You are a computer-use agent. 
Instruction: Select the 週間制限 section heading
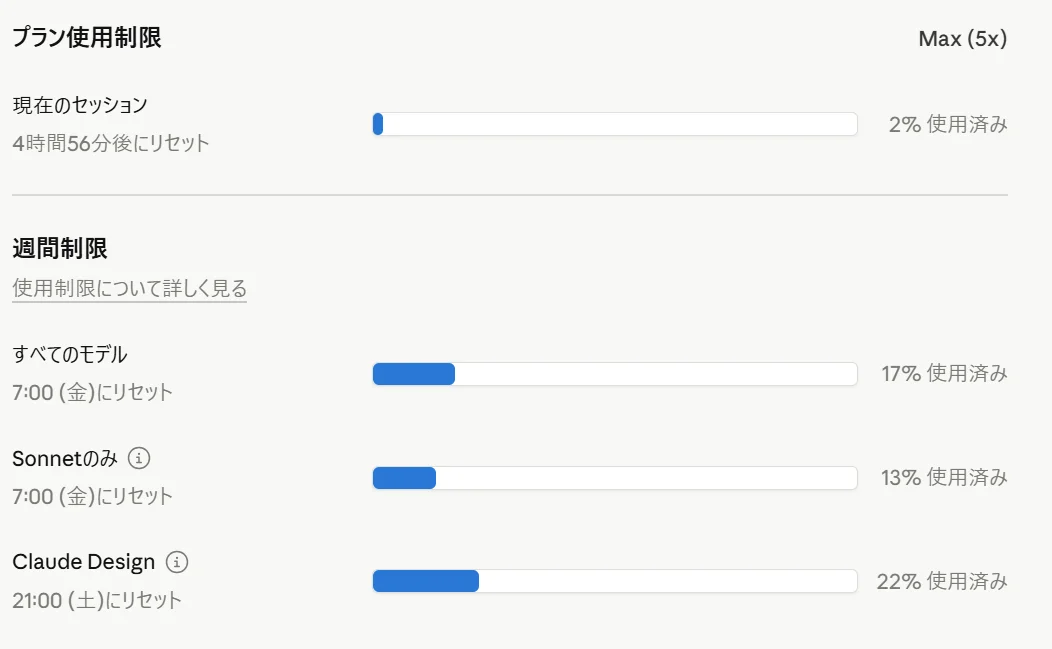[x=60, y=248]
